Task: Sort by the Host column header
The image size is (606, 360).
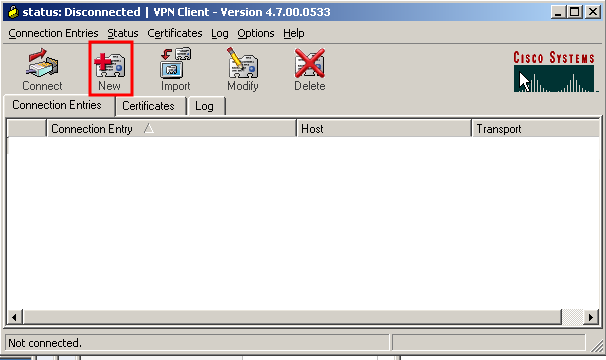Action: [x=384, y=128]
